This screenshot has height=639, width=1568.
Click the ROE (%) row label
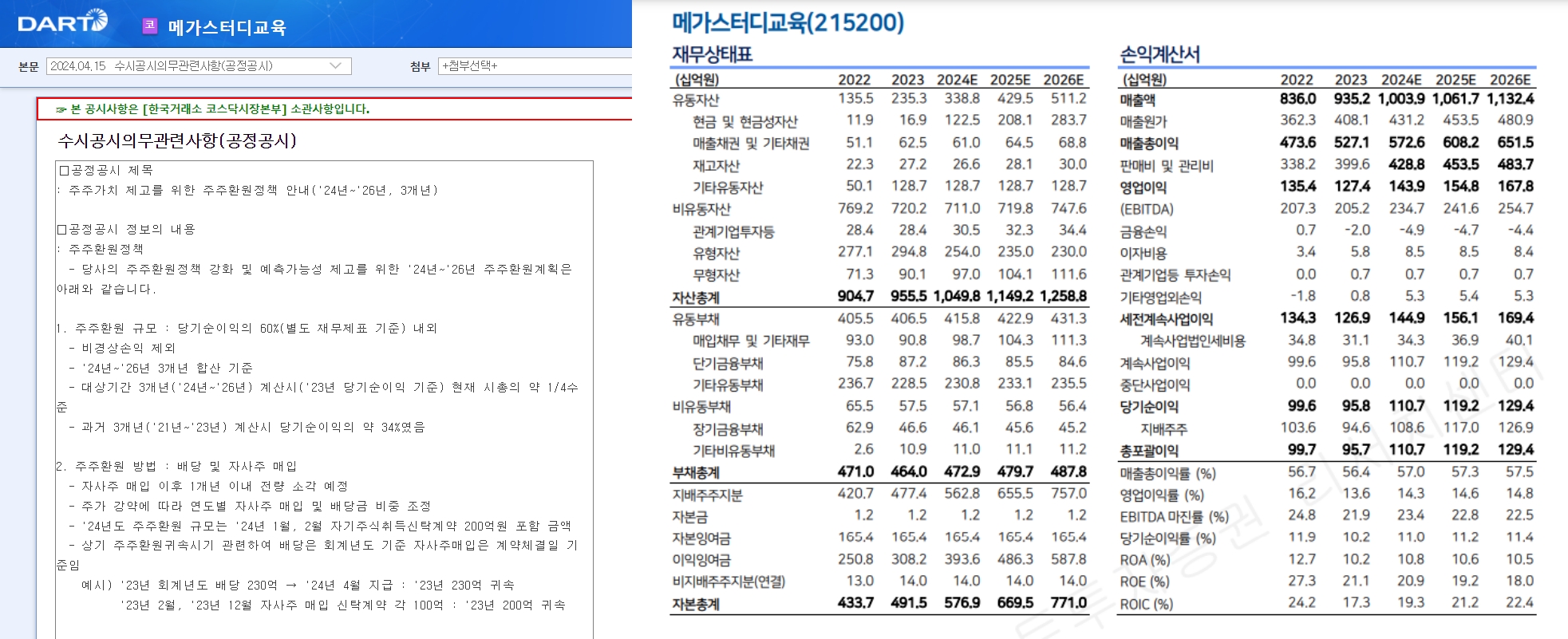coord(1144,582)
